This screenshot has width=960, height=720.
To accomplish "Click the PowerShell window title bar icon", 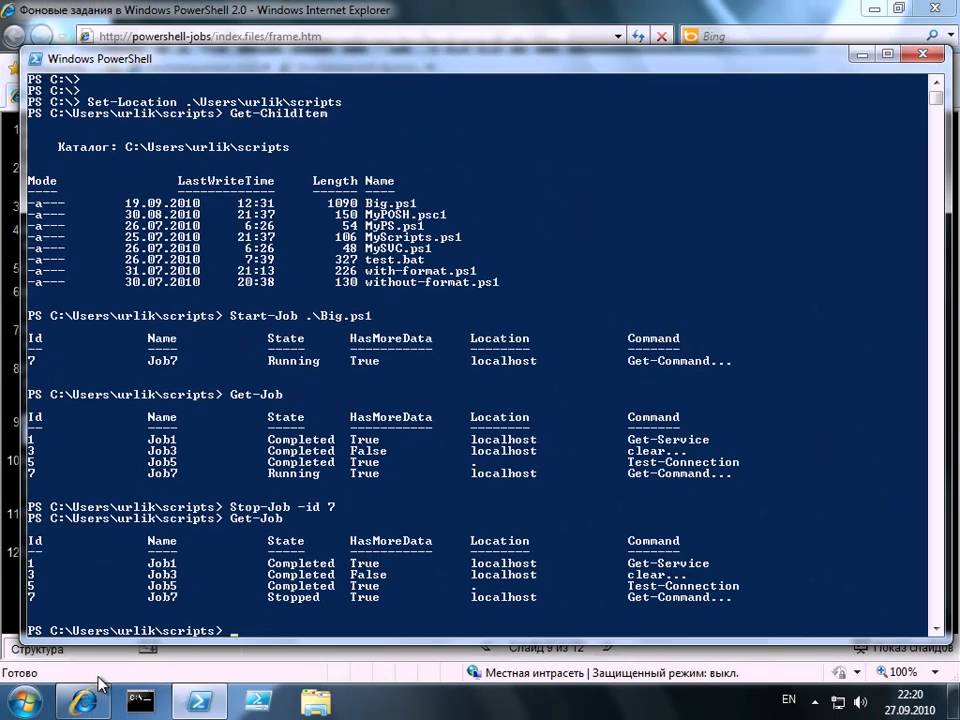I will click(36, 59).
